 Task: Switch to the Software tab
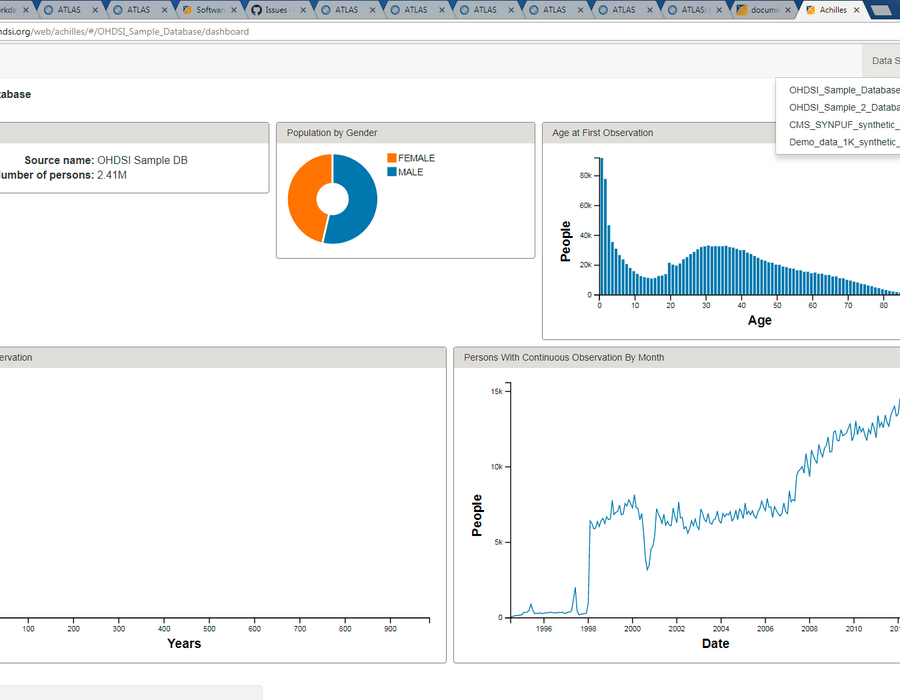click(210, 10)
